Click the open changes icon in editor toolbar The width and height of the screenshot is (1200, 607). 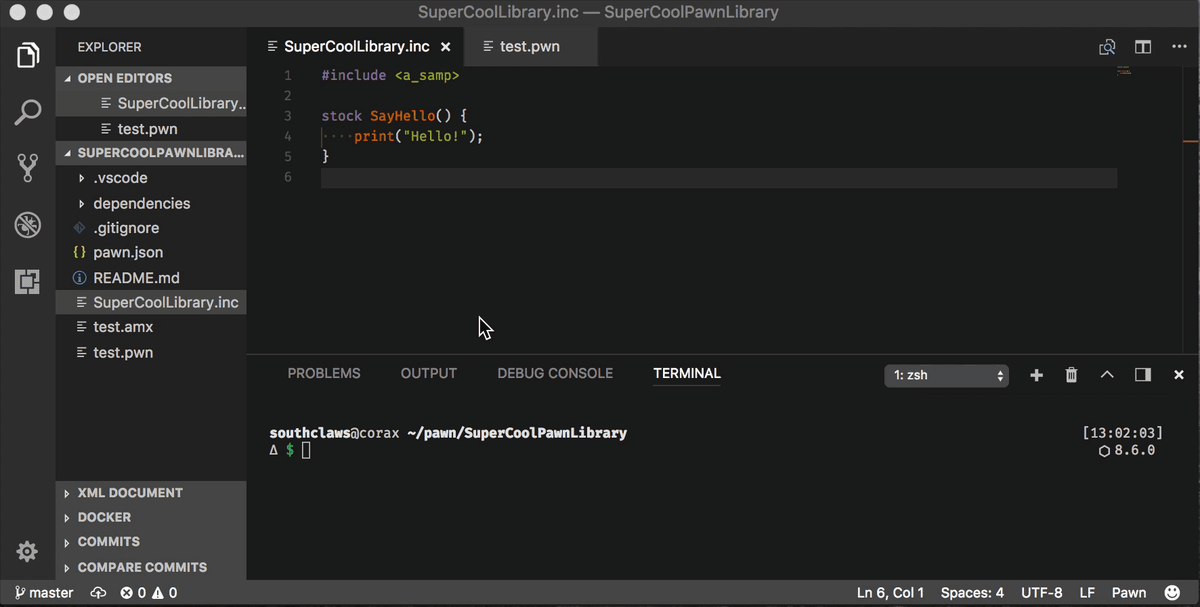coord(1107,47)
